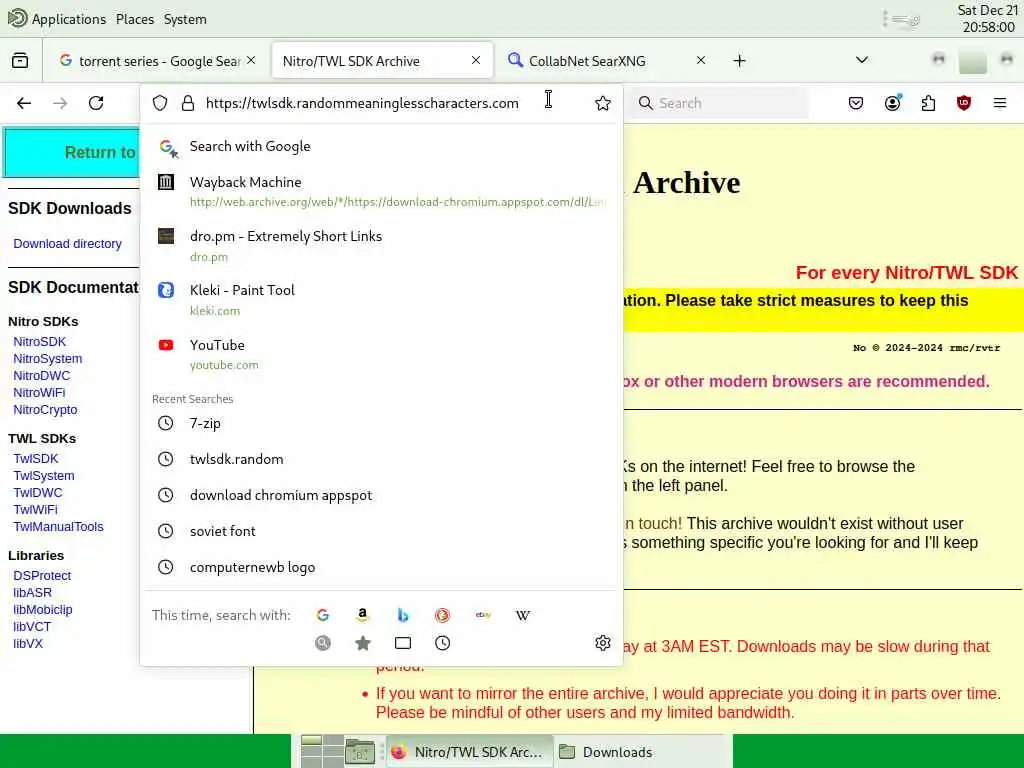The width and height of the screenshot is (1024, 768).
Task: View site security padlock info
Action: click(x=188, y=103)
